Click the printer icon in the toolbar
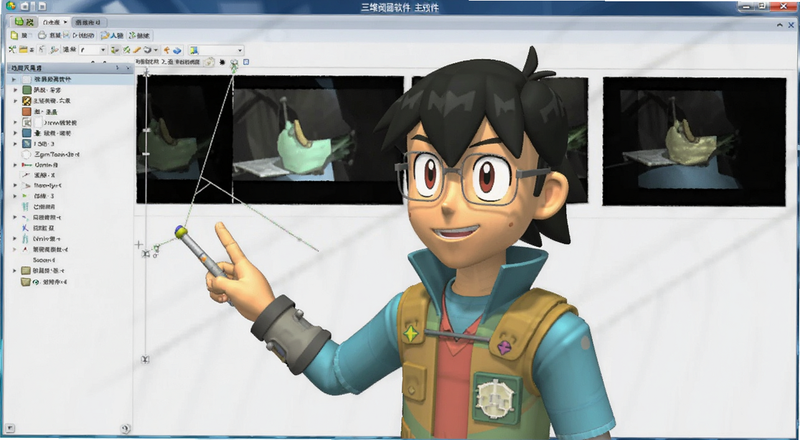800x440 pixels. [x=42, y=35]
